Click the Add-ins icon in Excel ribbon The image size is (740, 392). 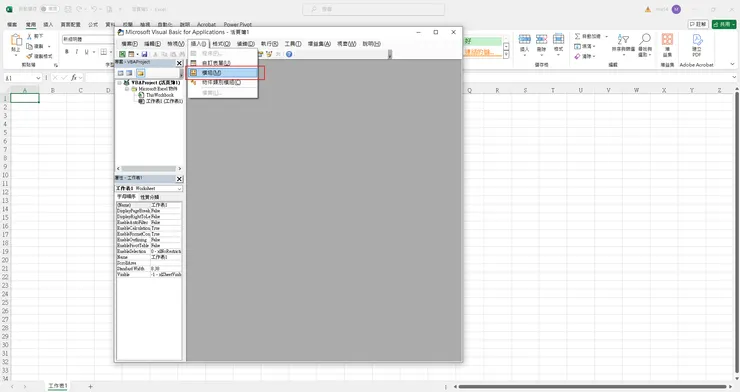(667, 39)
